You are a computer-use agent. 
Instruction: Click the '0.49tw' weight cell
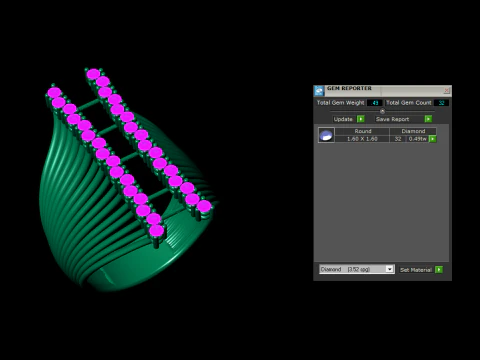click(418, 139)
